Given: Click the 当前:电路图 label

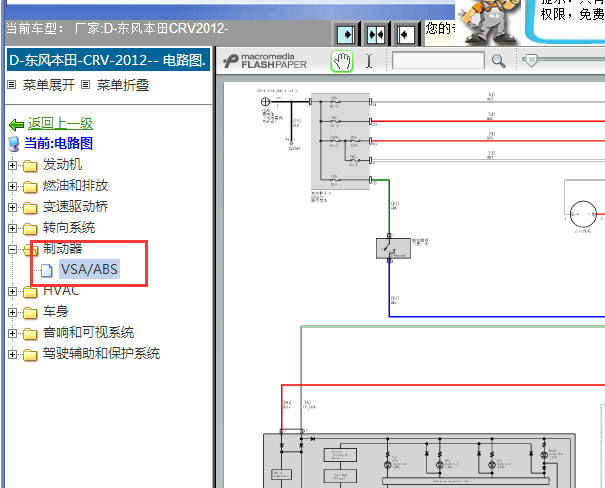Looking at the screenshot, I should [58, 144].
